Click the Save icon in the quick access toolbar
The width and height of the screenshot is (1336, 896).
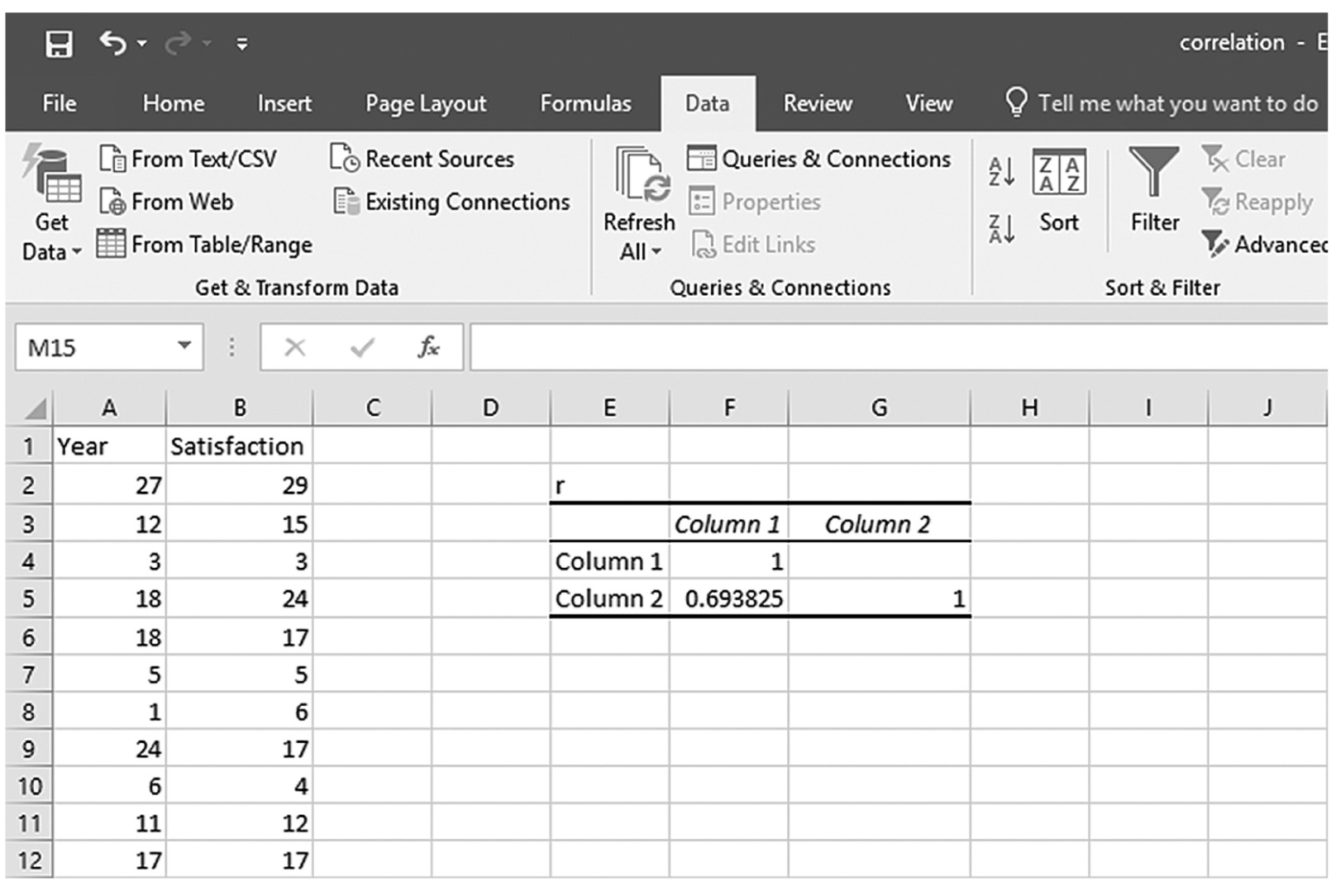click(59, 43)
